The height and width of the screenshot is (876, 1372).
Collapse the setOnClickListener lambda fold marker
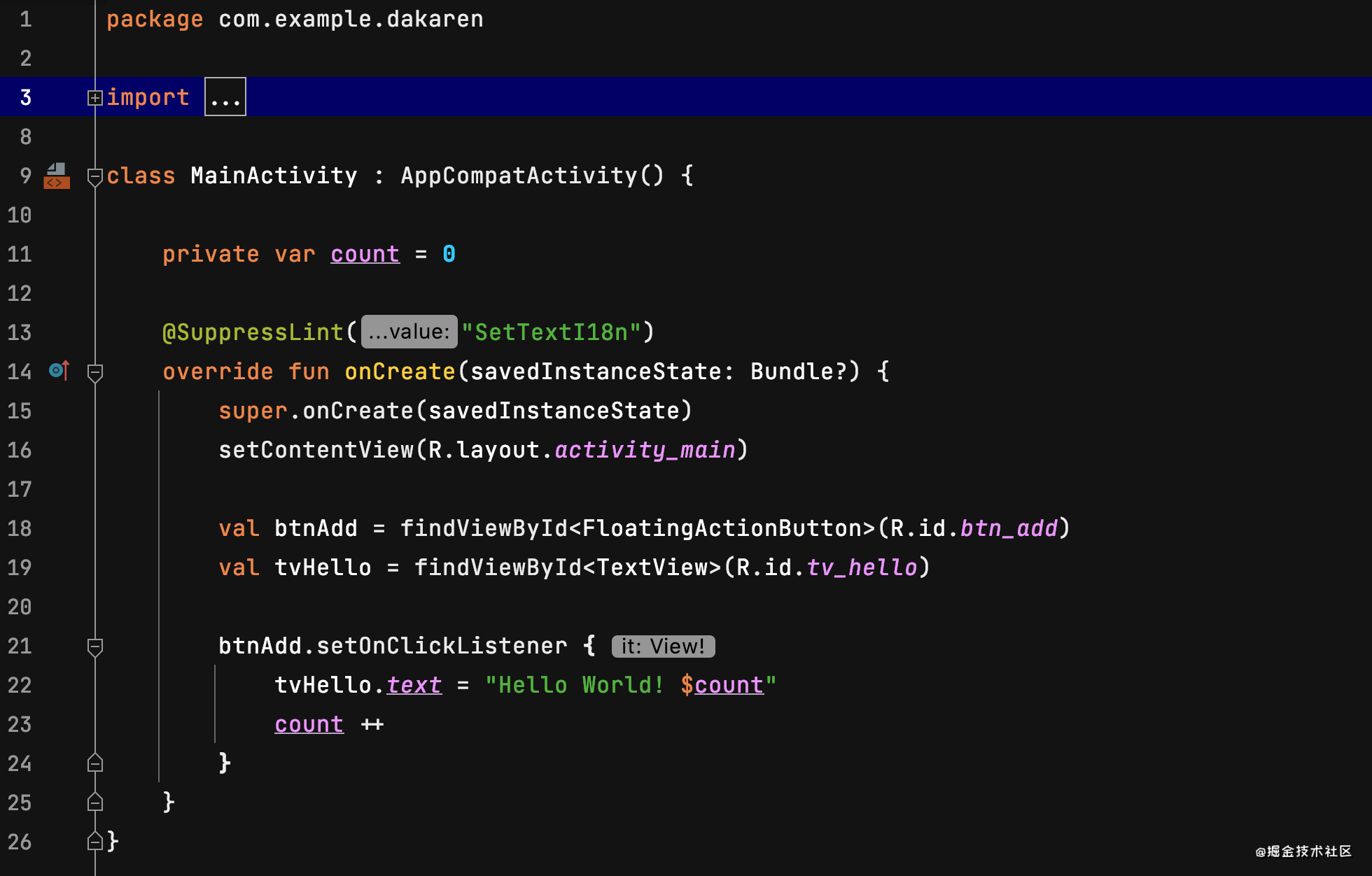[x=95, y=647]
